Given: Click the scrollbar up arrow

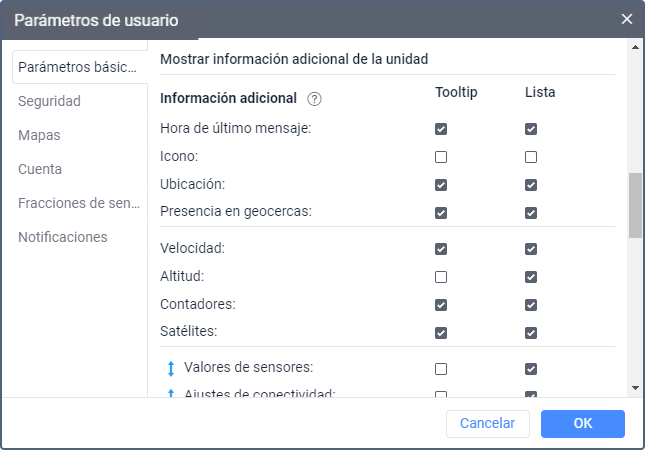Looking at the screenshot, I should coord(635,46).
